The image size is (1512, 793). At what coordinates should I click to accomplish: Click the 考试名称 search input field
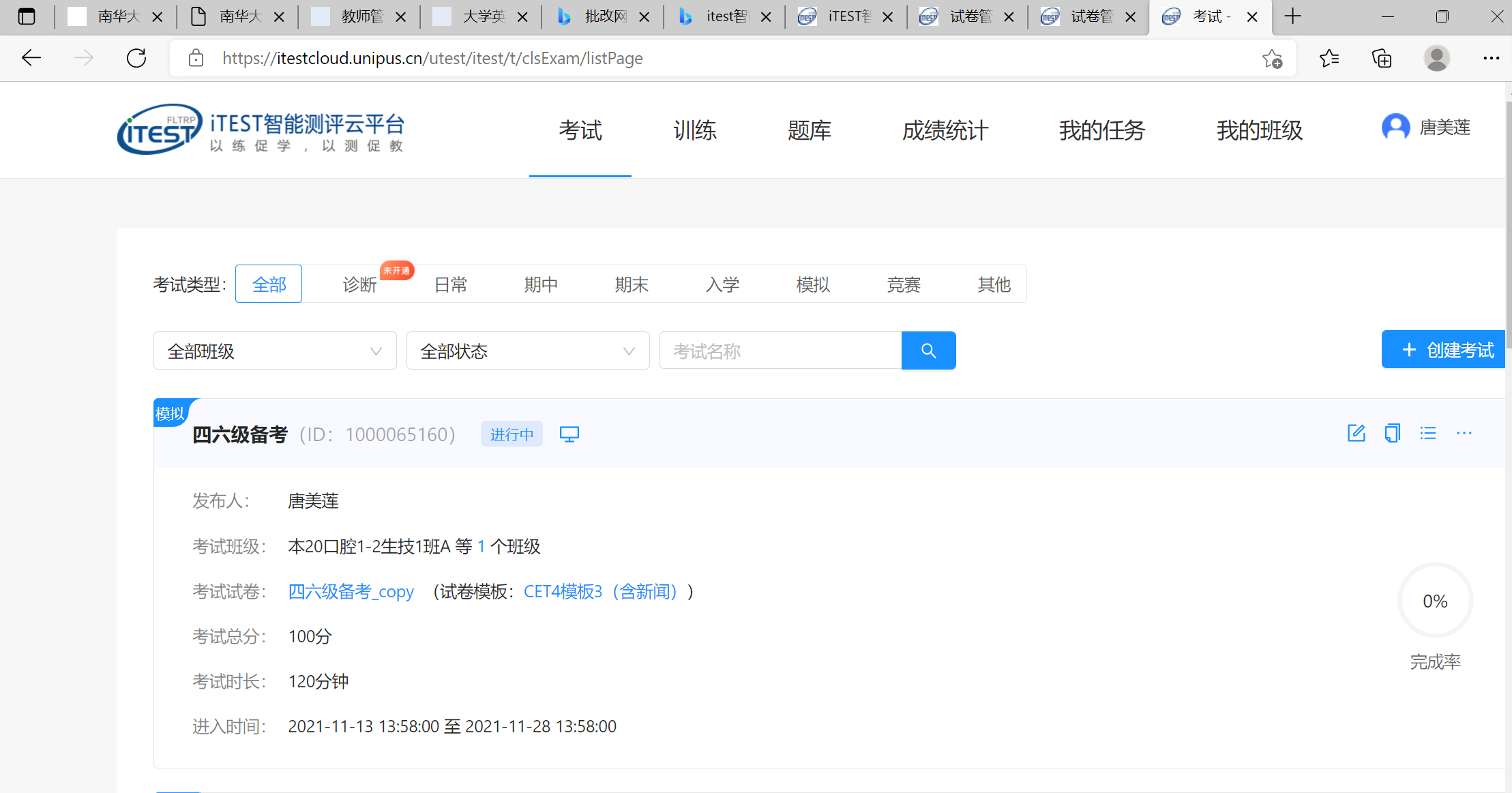coord(780,350)
